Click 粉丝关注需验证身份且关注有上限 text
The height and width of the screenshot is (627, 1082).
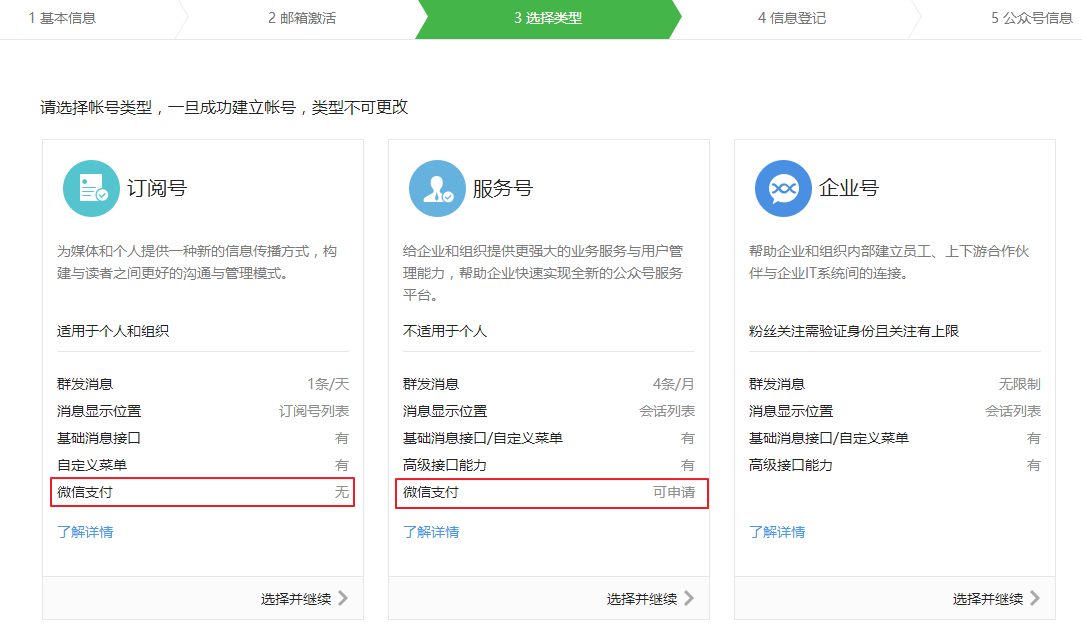click(854, 331)
